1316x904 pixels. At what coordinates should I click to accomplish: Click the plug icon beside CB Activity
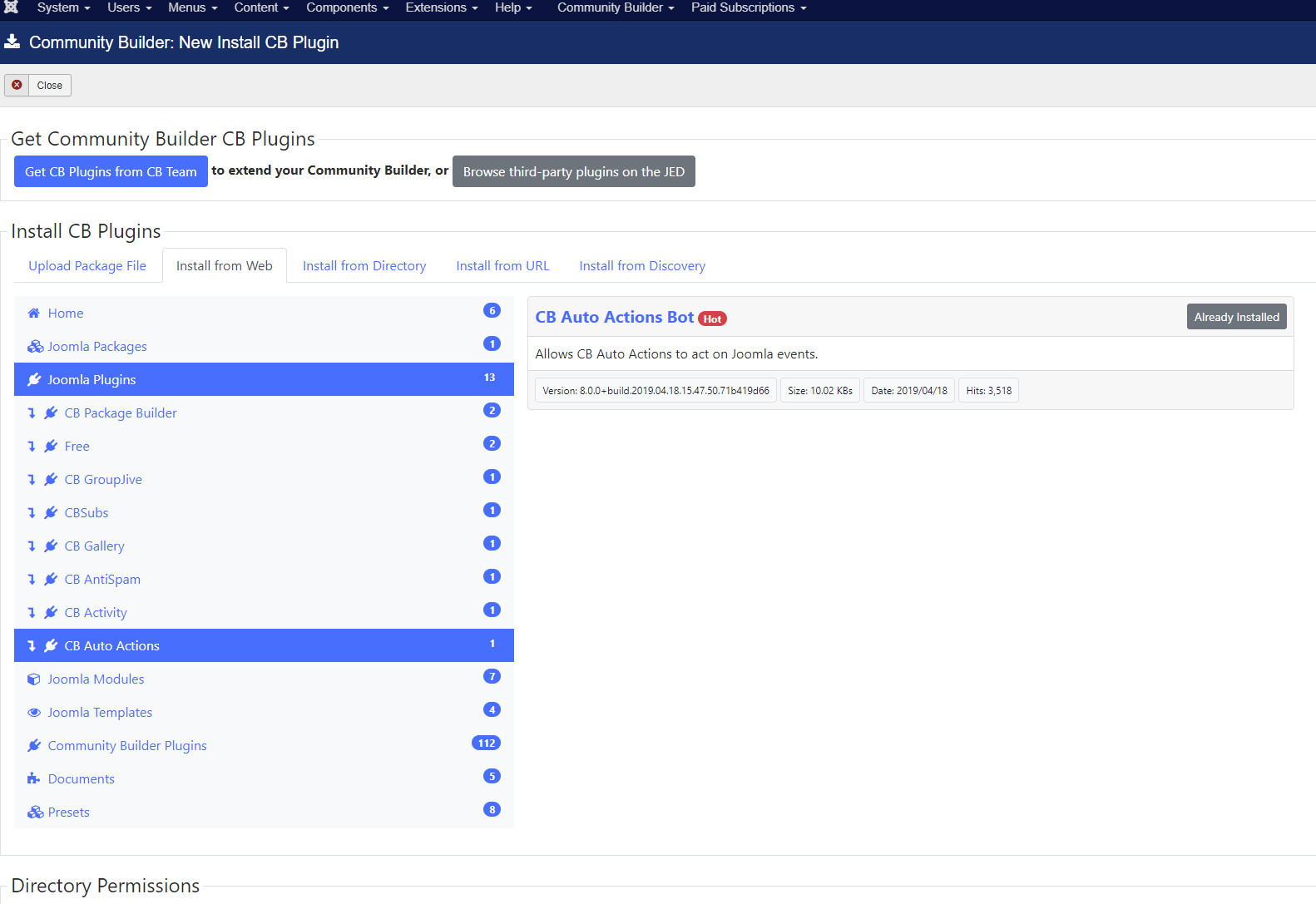pos(51,613)
